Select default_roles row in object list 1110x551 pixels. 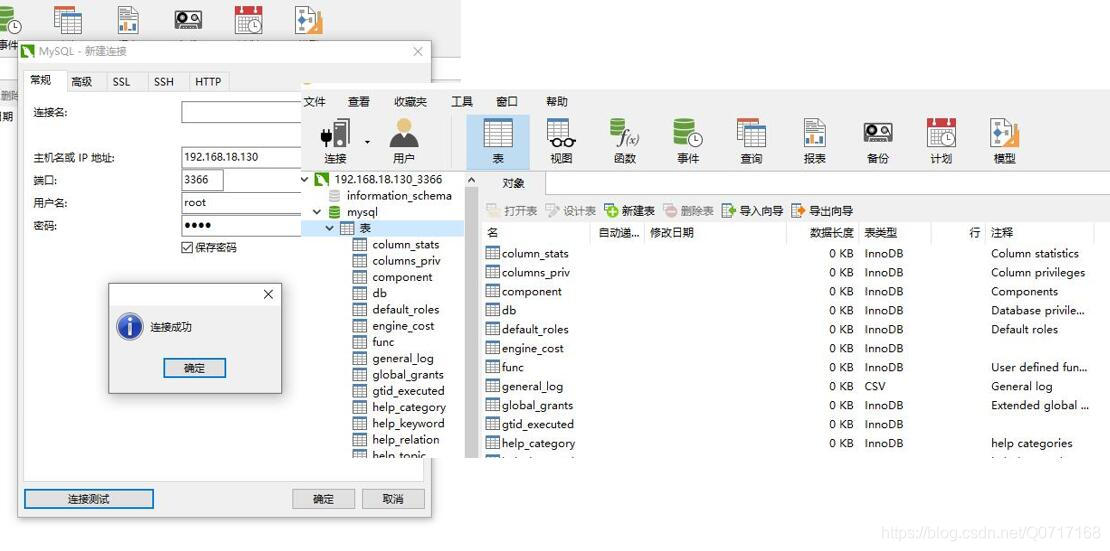coord(787,329)
